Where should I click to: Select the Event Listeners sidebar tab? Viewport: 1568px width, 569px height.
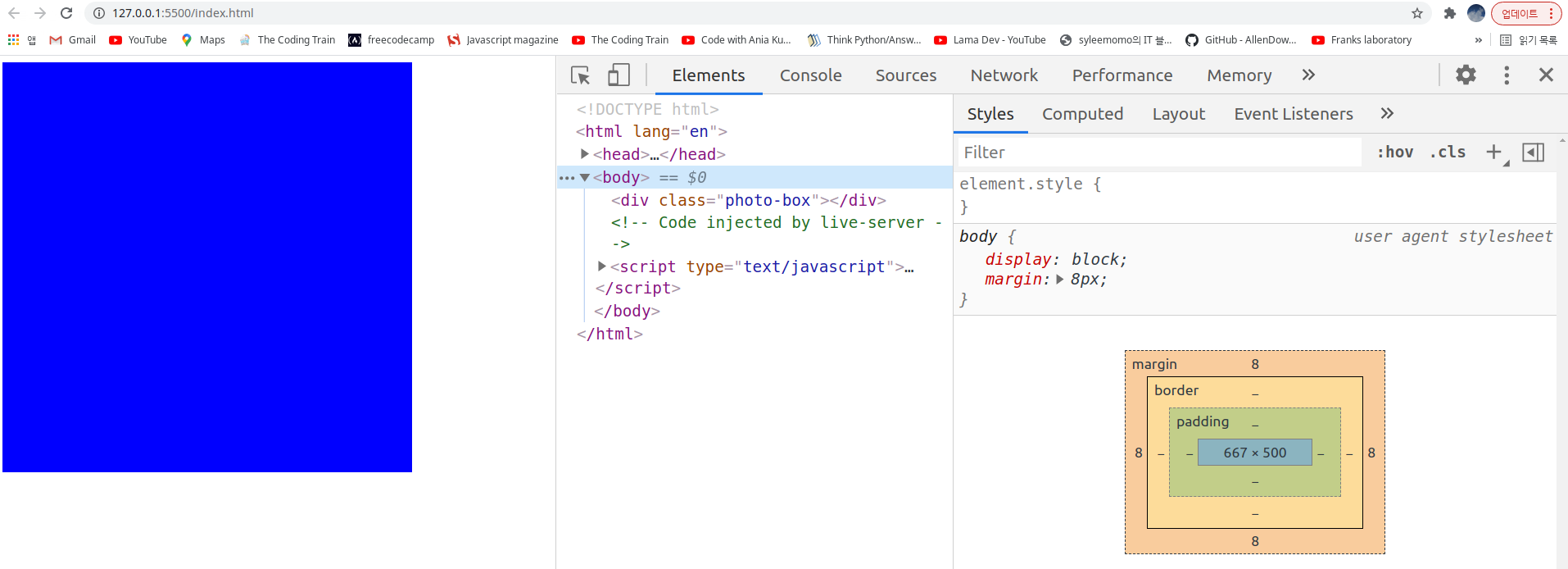1293,114
